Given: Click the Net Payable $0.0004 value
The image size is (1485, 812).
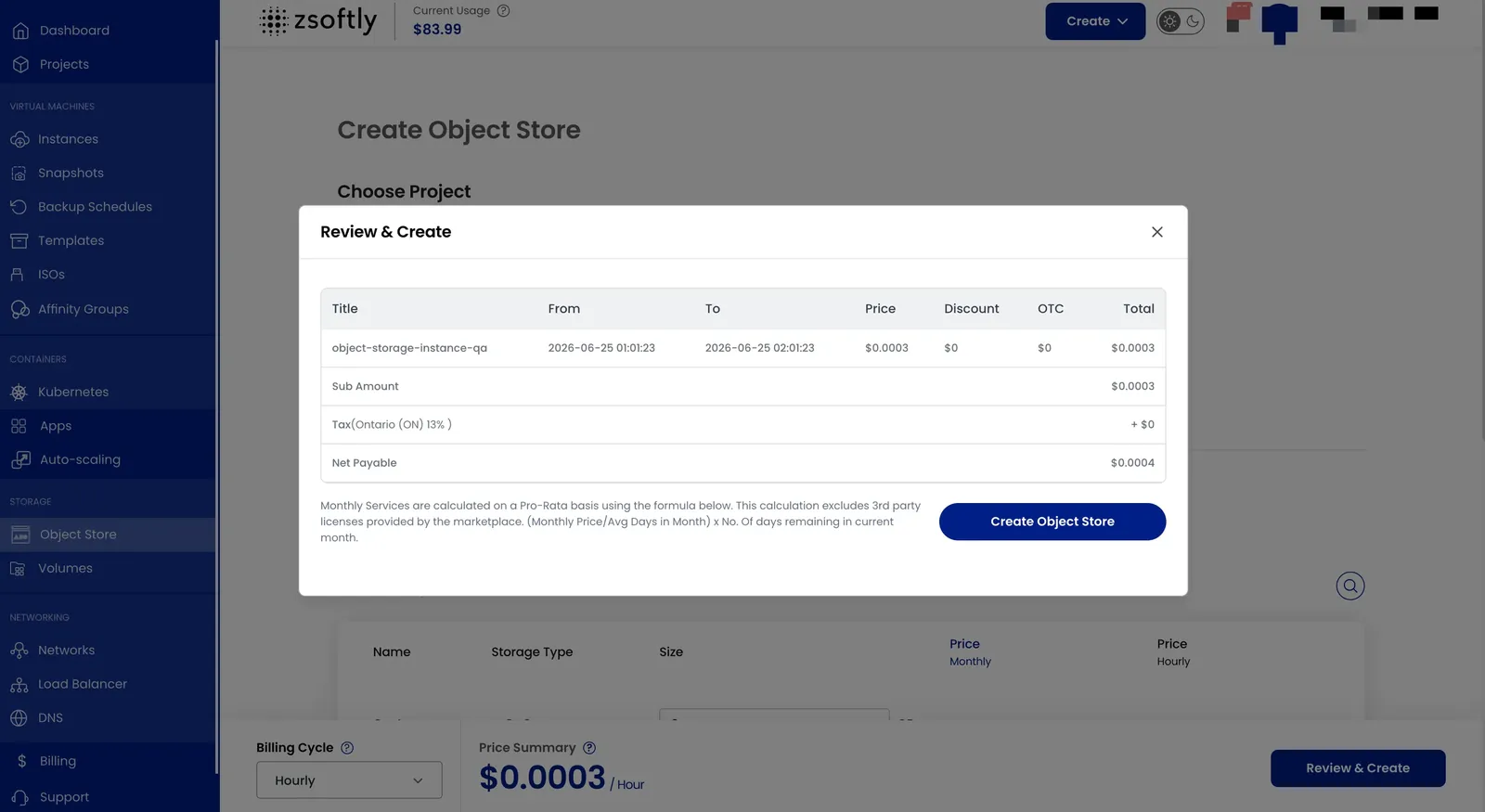Looking at the screenshot, I should click(x=1132, y=463).
